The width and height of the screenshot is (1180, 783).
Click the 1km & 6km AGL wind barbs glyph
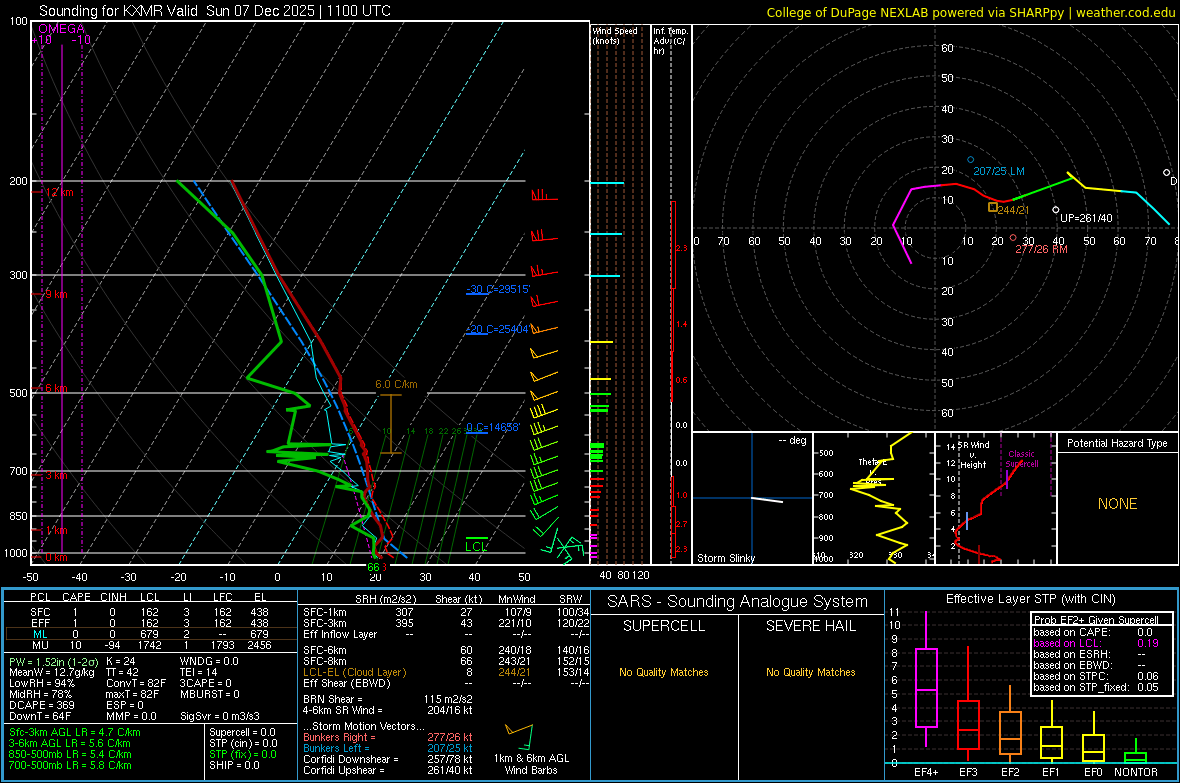[519, 736]
